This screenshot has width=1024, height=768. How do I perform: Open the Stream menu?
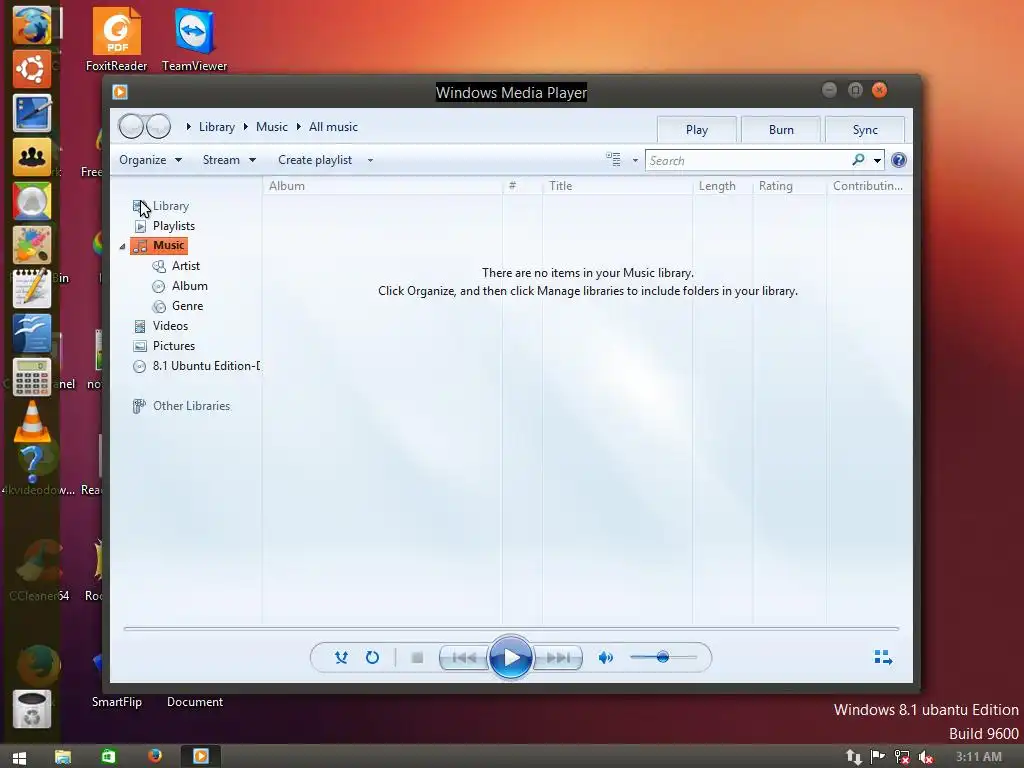[x=229, y=160]
